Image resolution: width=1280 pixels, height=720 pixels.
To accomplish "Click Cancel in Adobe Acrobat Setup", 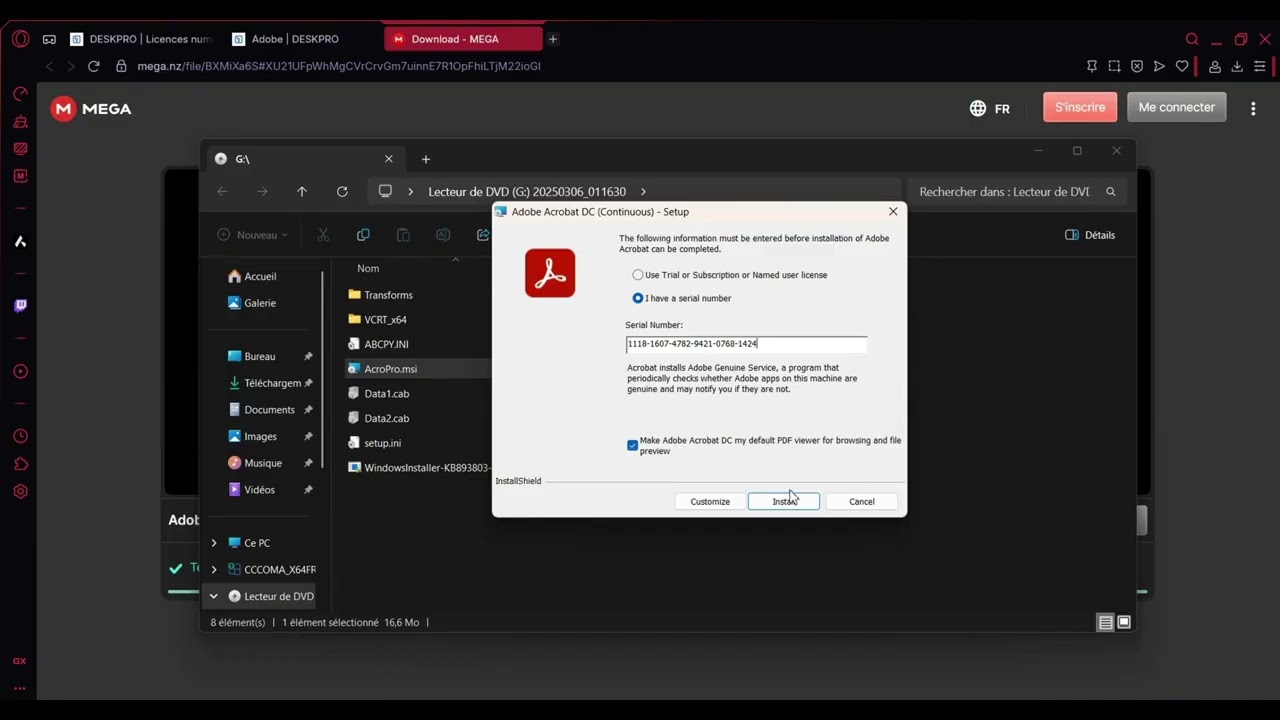I will [x=862, y=501].
